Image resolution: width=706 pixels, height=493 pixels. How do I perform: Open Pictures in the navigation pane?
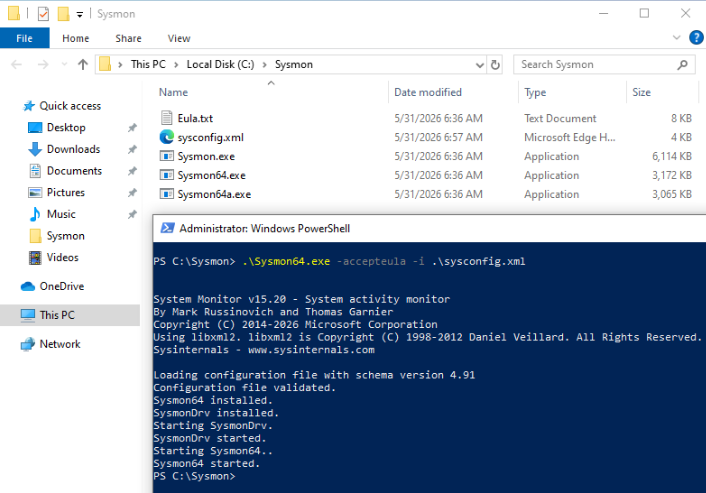65,192
